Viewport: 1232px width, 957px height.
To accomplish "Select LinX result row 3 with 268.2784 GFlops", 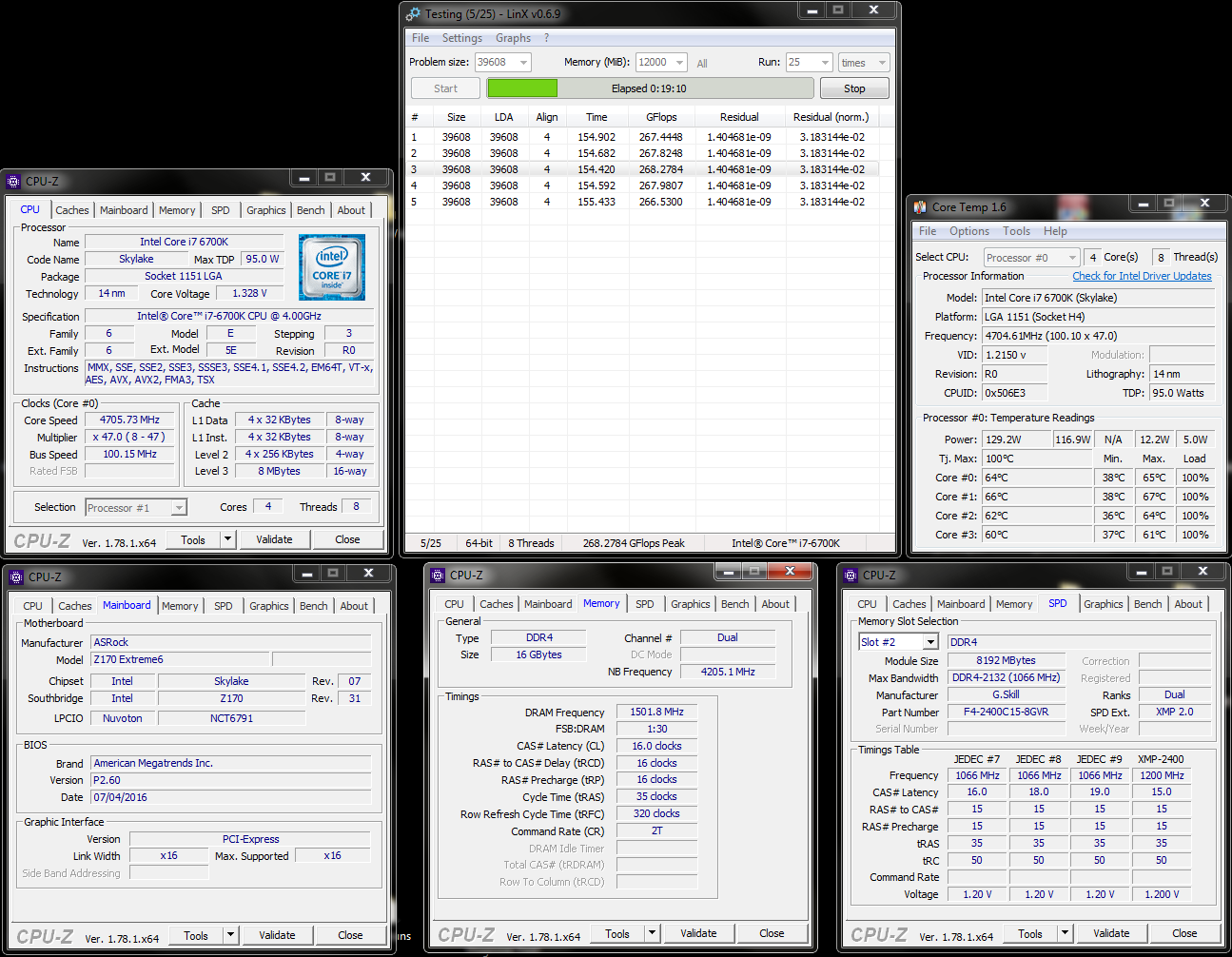I will 642,169.
